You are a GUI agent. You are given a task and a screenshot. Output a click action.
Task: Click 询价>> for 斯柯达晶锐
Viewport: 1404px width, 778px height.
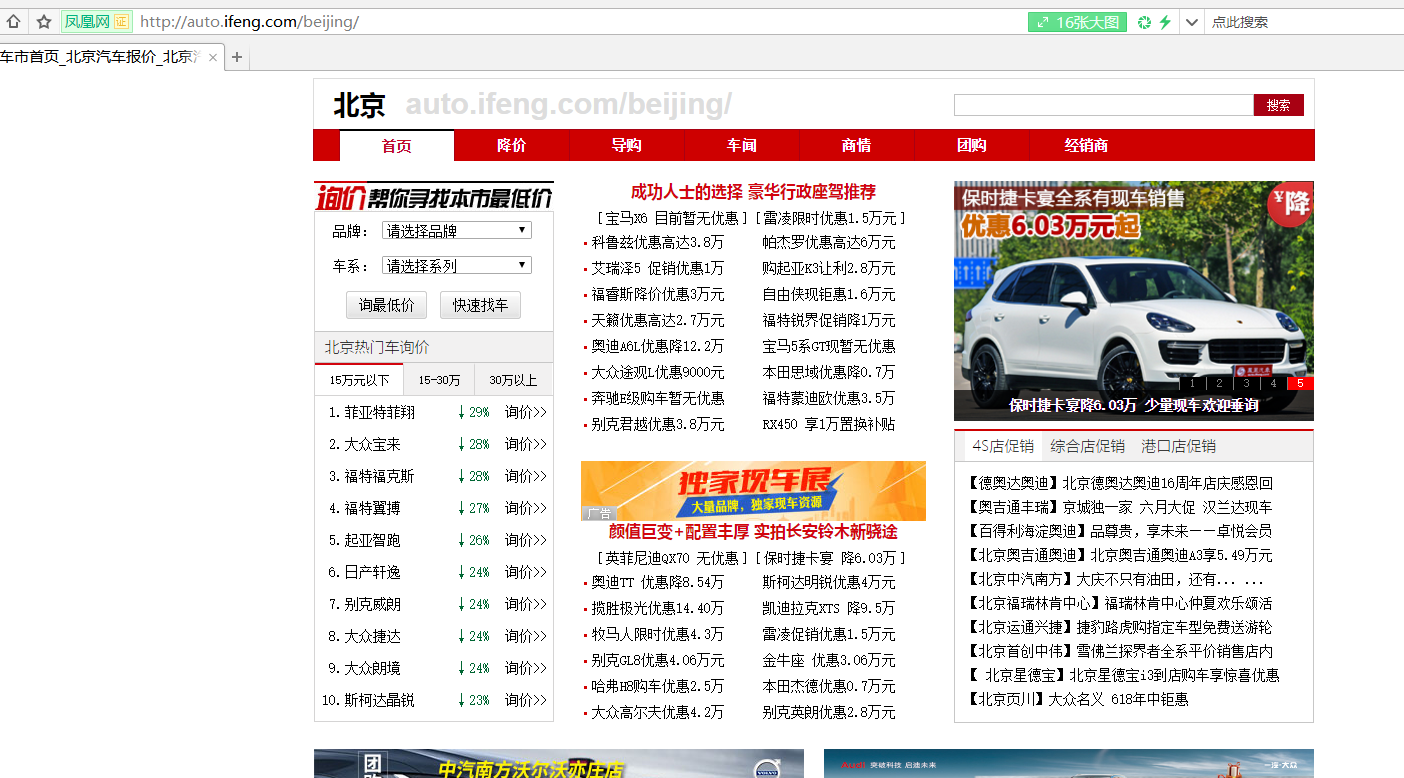[x=526, y=700]
